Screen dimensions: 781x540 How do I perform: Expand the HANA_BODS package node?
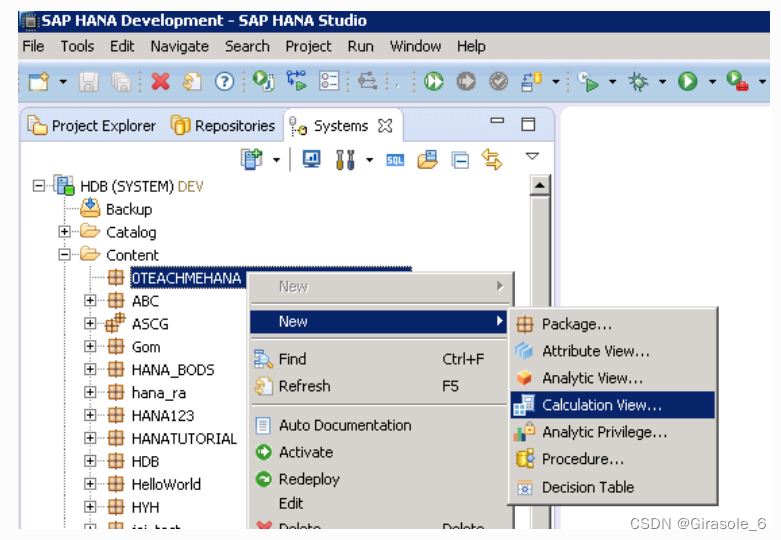pyautogui.click(x=90, y=369)
